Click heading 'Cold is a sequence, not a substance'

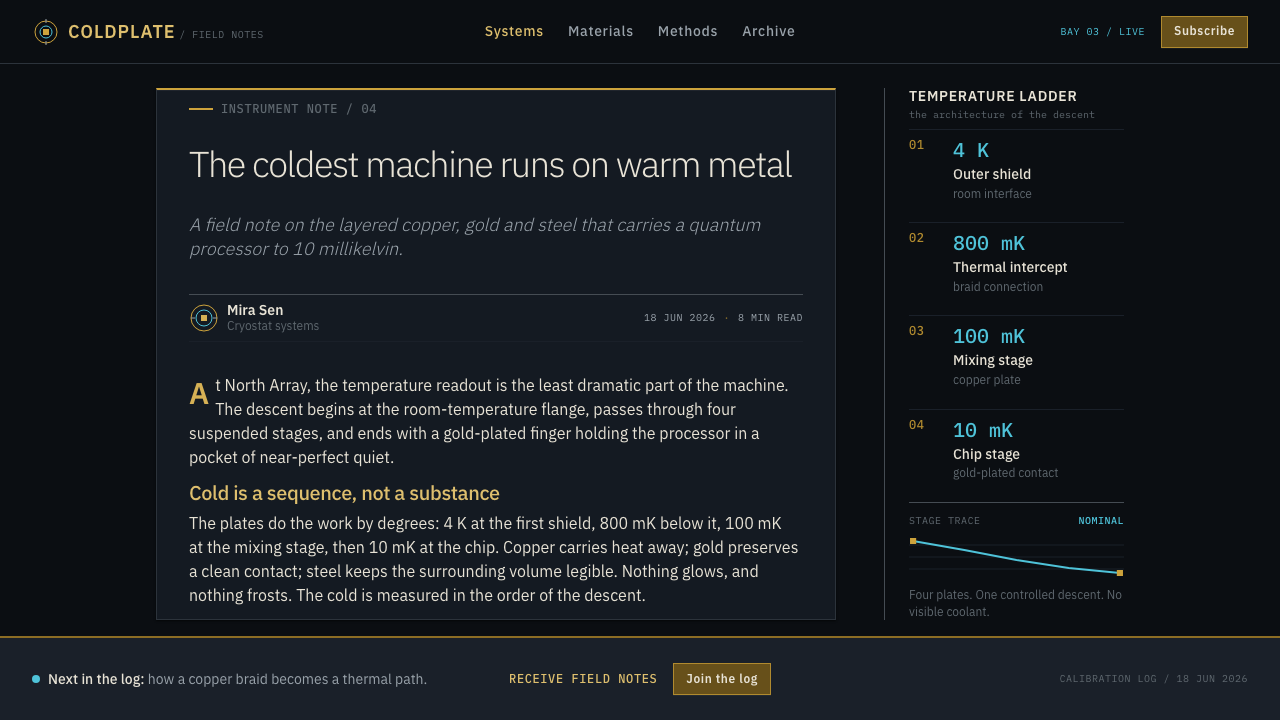[344, 493]
